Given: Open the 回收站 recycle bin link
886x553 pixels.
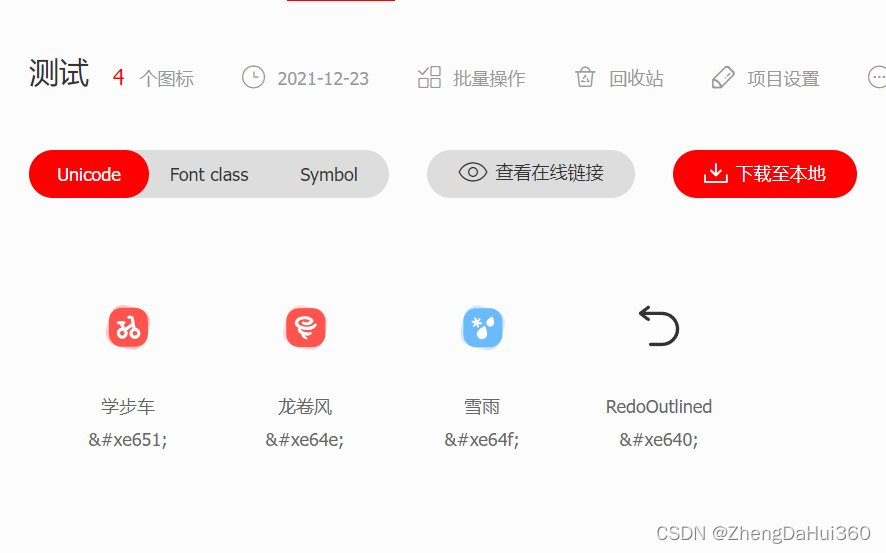Looking at the screenshot, I should pyautogui.click(x=636, y=79).
